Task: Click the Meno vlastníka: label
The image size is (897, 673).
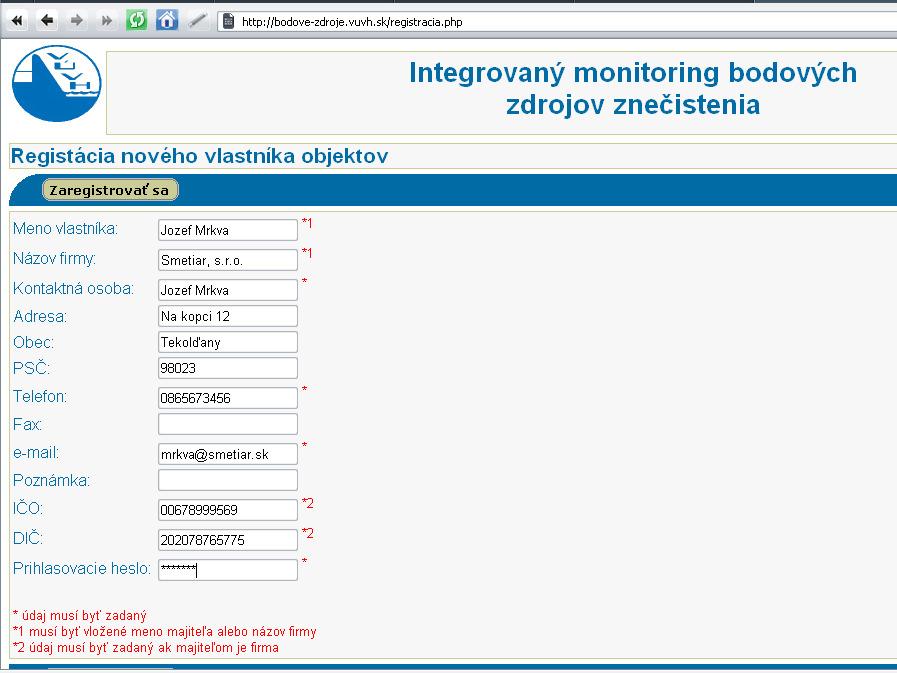Action: coord(65,229)
